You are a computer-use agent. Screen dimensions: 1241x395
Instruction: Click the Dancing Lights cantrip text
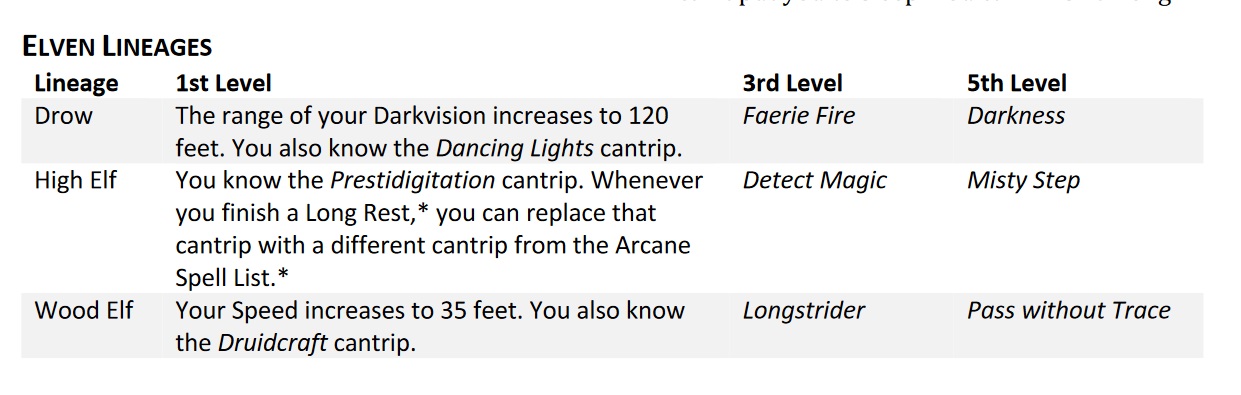(515, 149)
